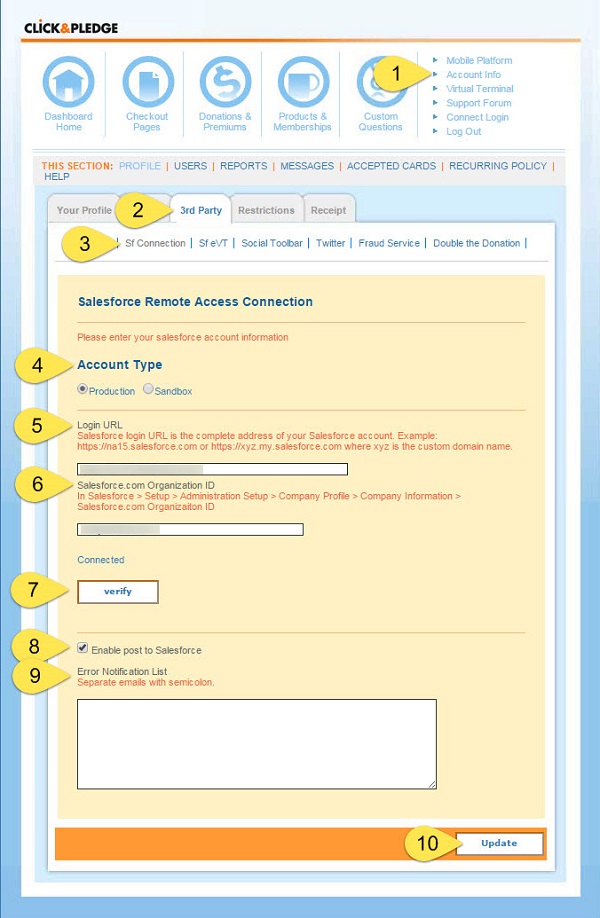Click the Log Out link

pos(464,131)
